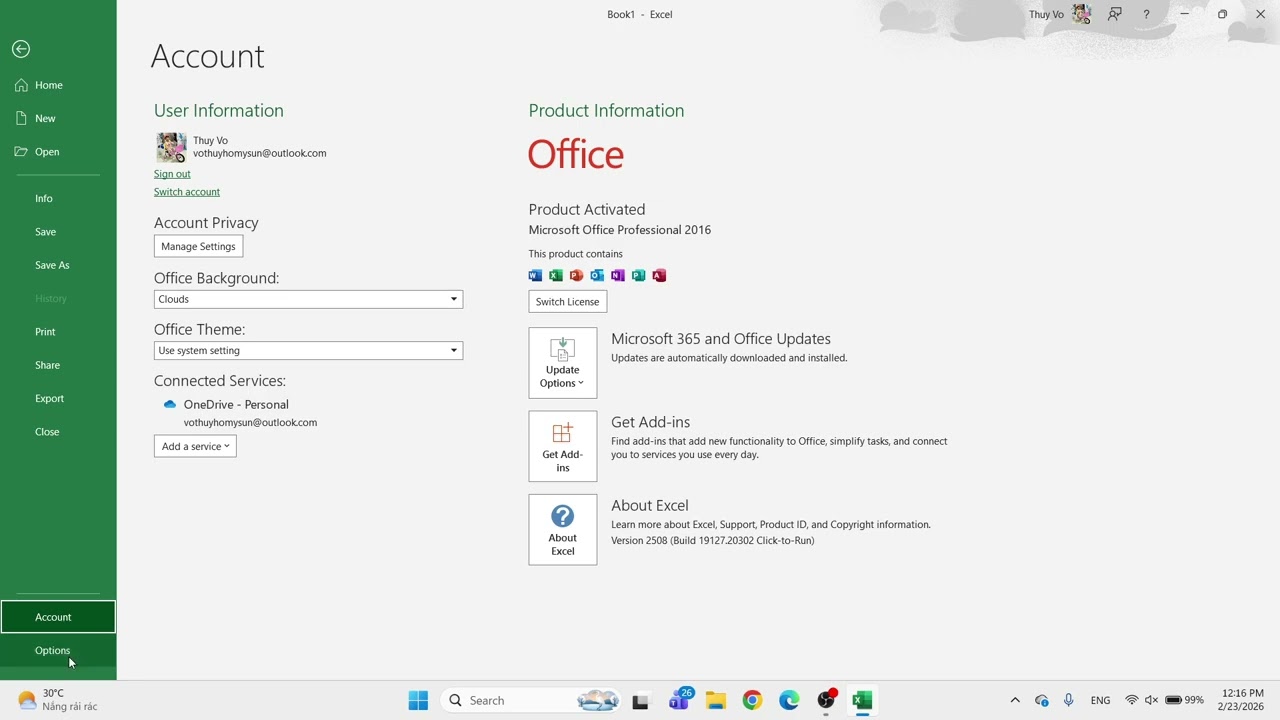Select Save As in backstage menu

58,265
